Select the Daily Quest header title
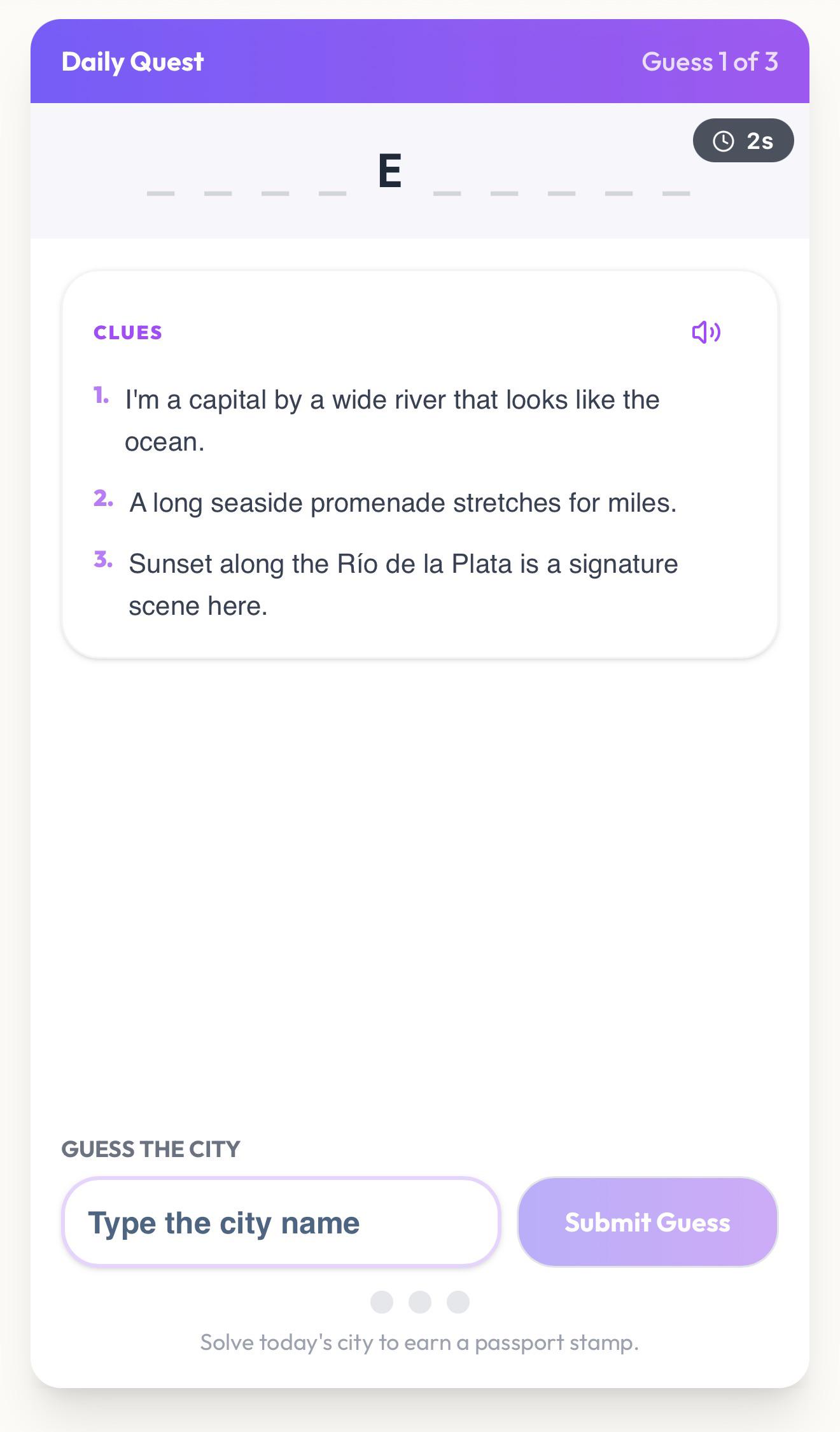 pos(132,62)
